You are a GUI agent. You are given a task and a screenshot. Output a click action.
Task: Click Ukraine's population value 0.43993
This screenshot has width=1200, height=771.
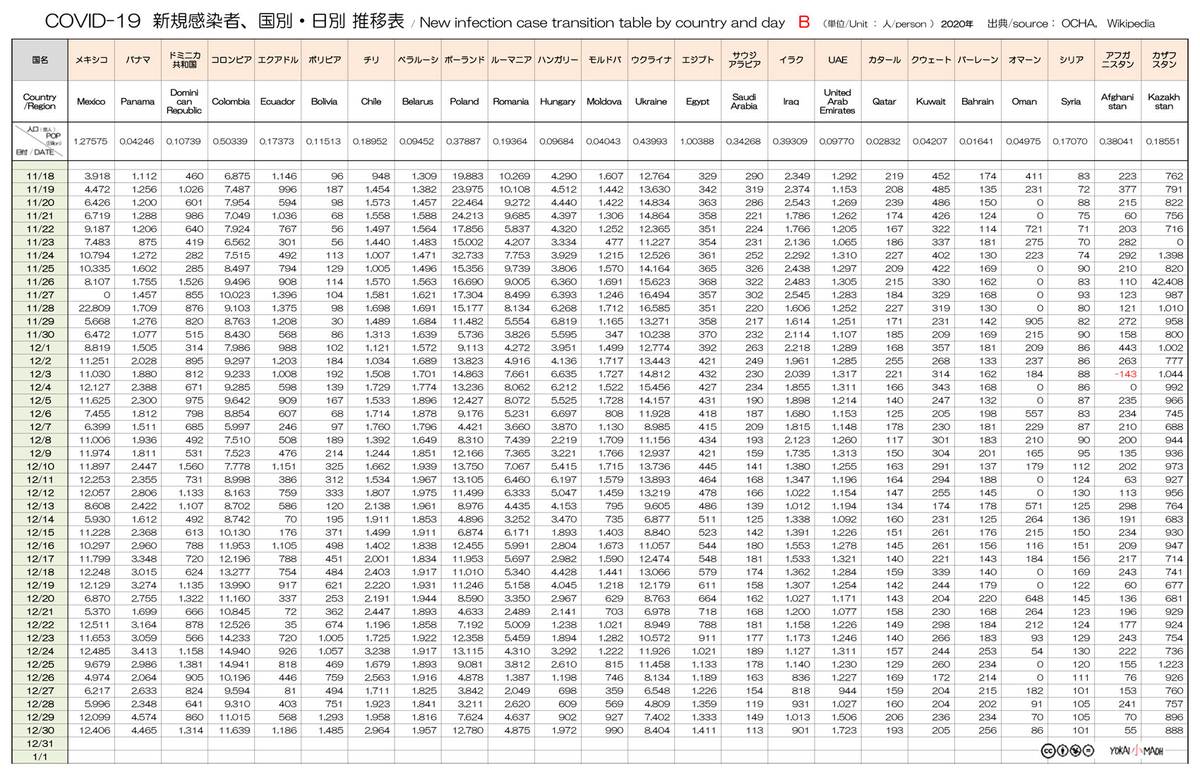click(652, 142)
